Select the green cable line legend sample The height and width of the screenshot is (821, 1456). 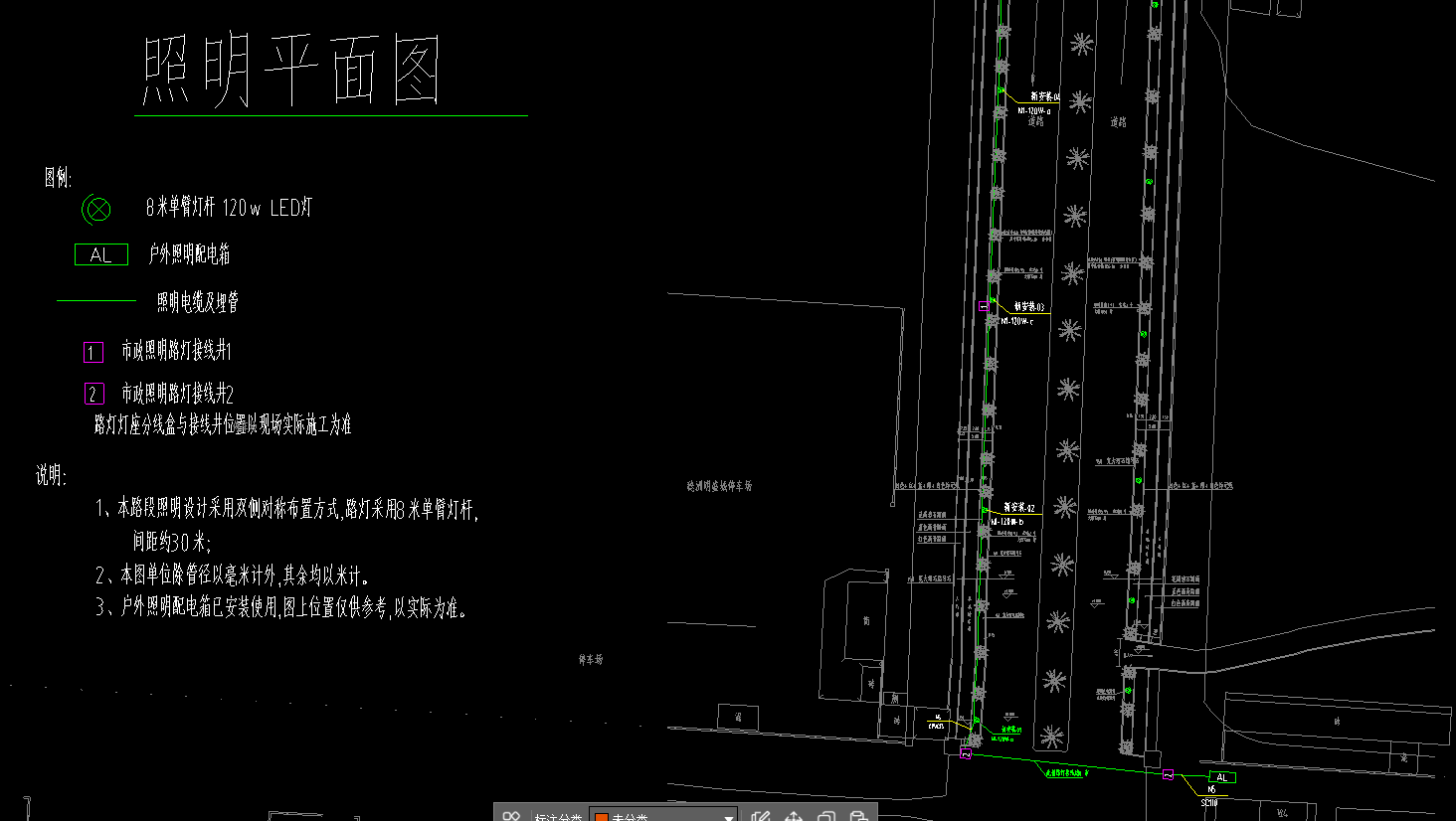click(x=96, y=300)
